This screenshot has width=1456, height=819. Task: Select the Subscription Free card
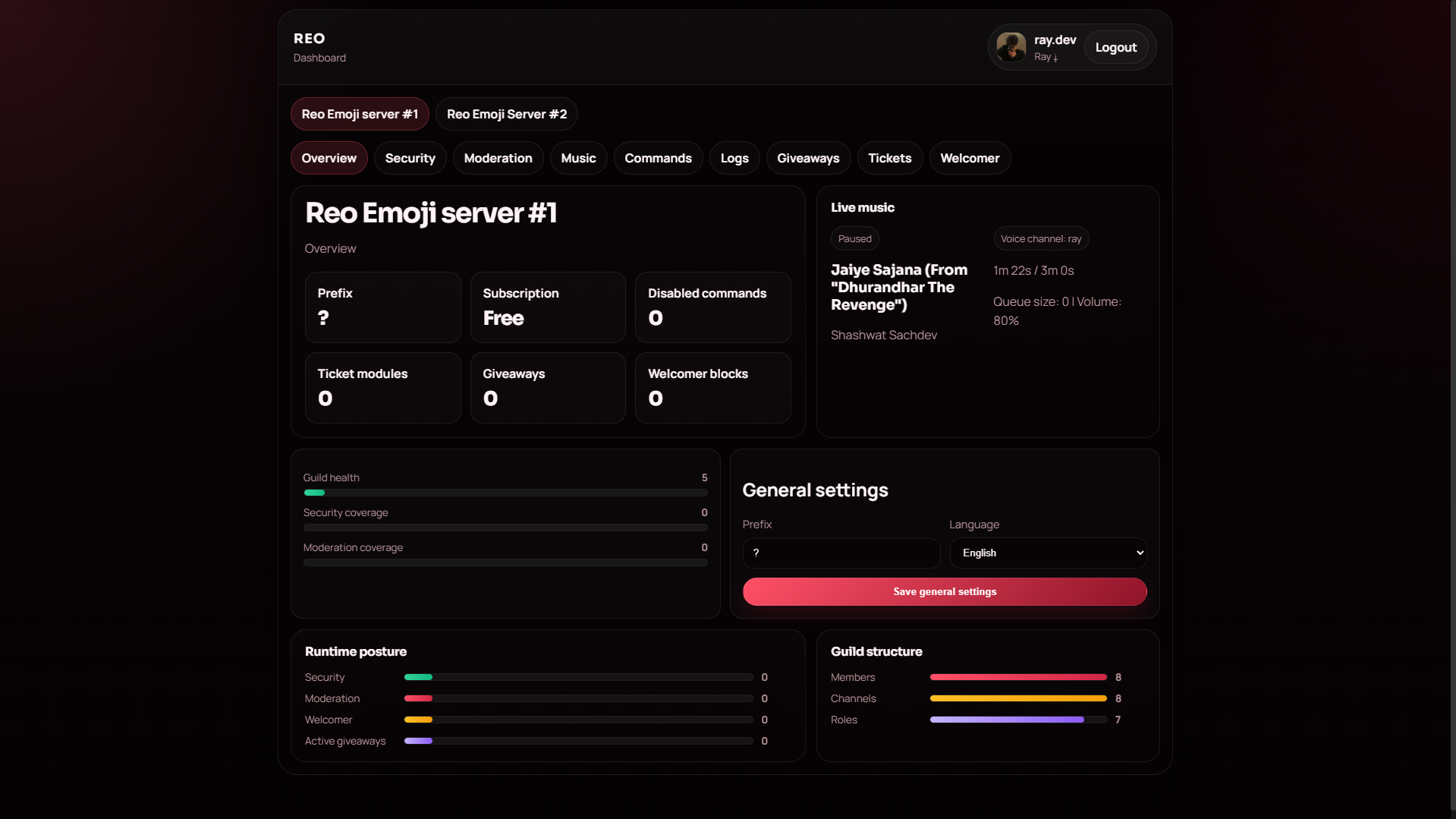coord(548,307)
